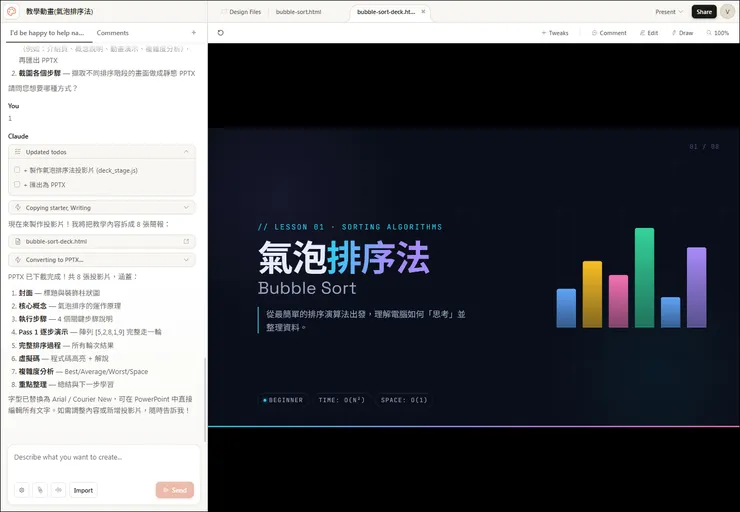Enable Comment mode

tap(609, 33)
